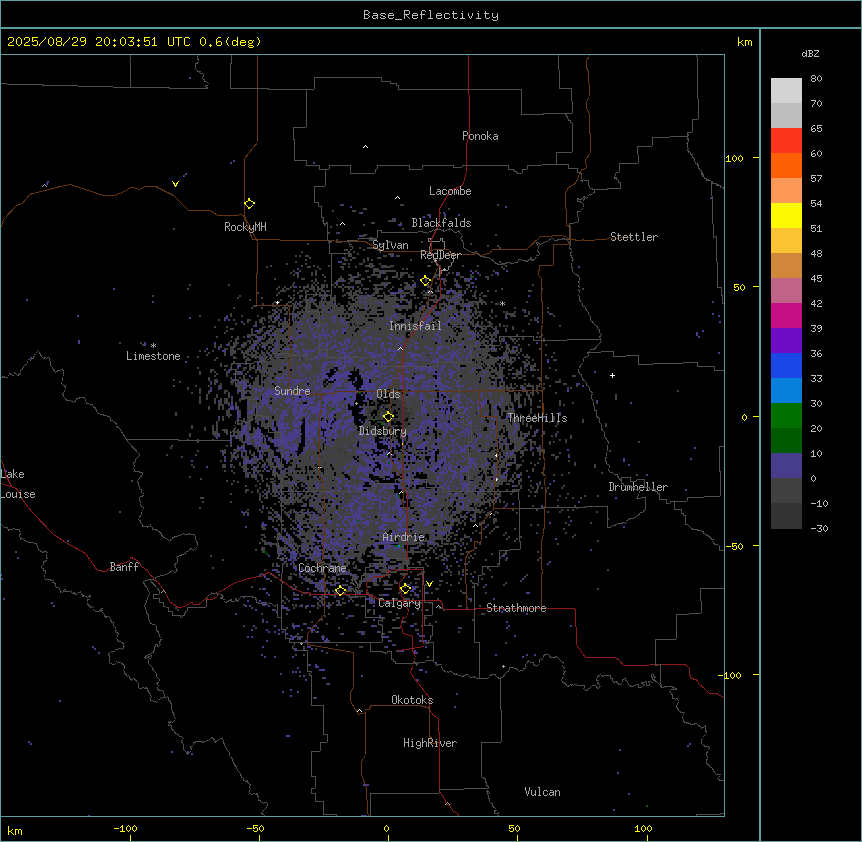Click the white caret marker southwest of Okotoks
Screen dimensions: 862x842
click(x=360, y=711)
